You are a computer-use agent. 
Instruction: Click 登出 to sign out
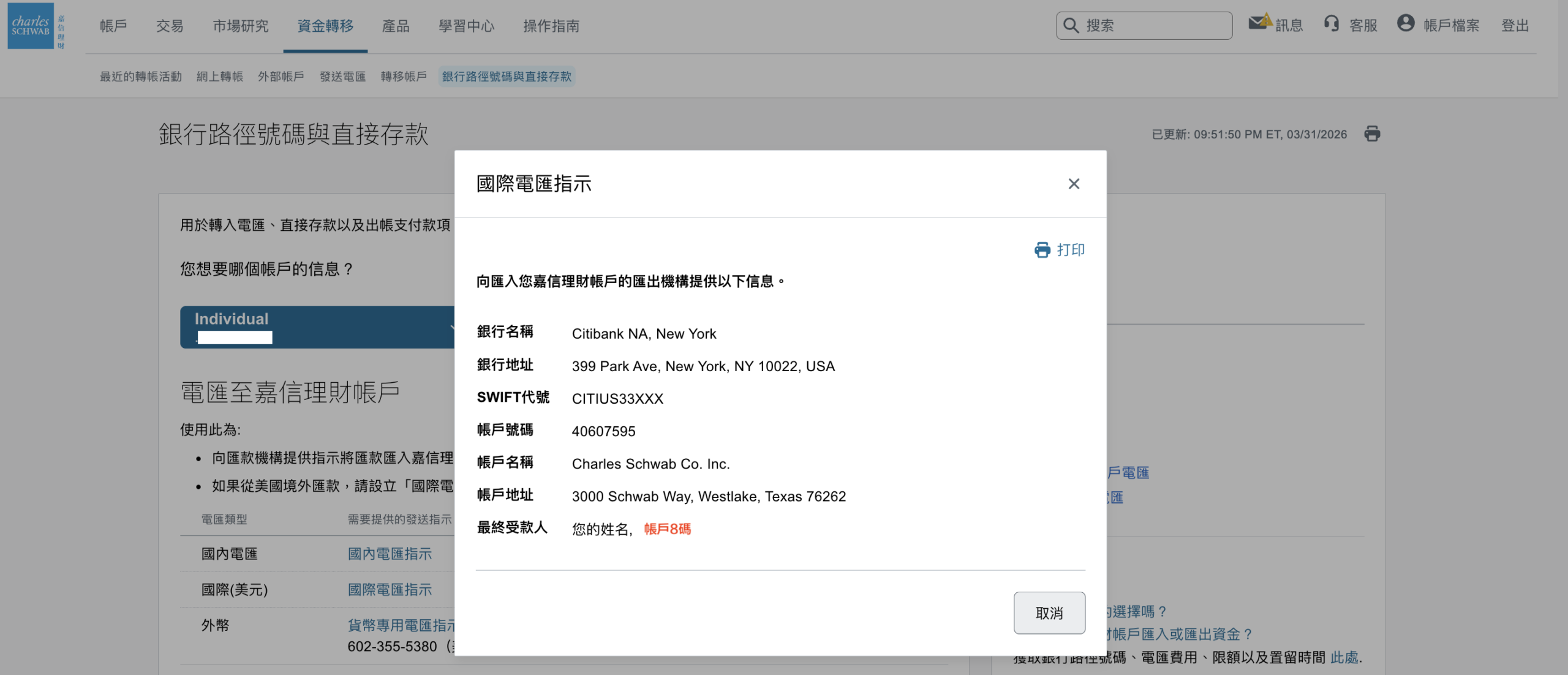point(1515,26)
